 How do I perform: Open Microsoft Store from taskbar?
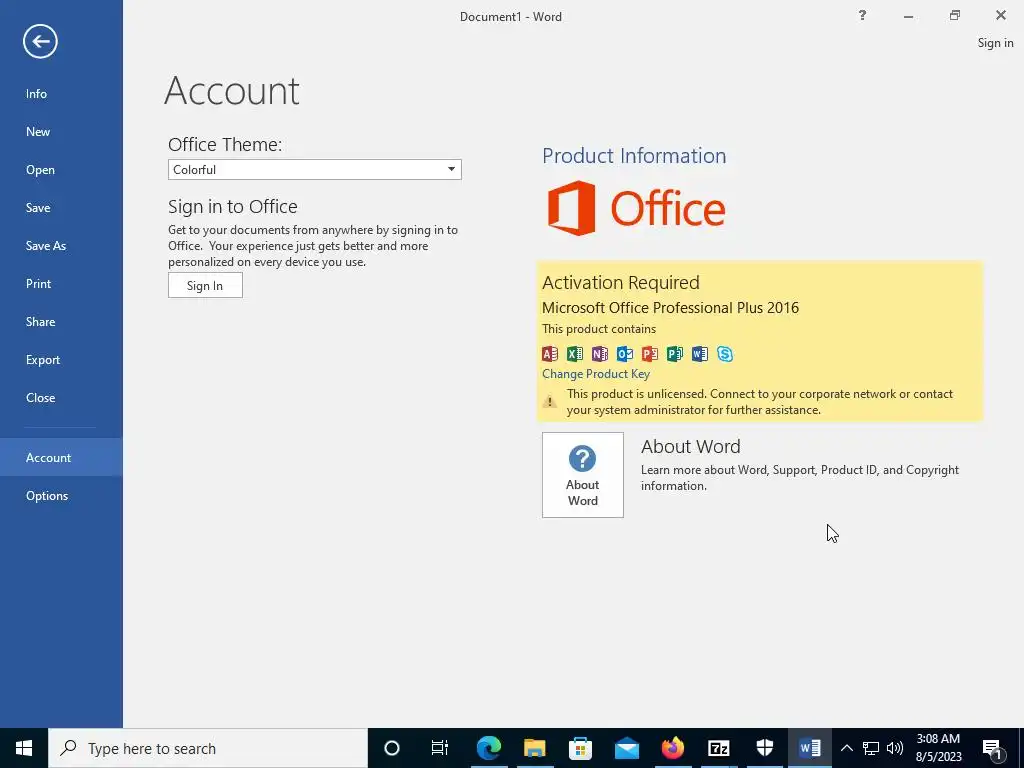[x=580, y=748]
